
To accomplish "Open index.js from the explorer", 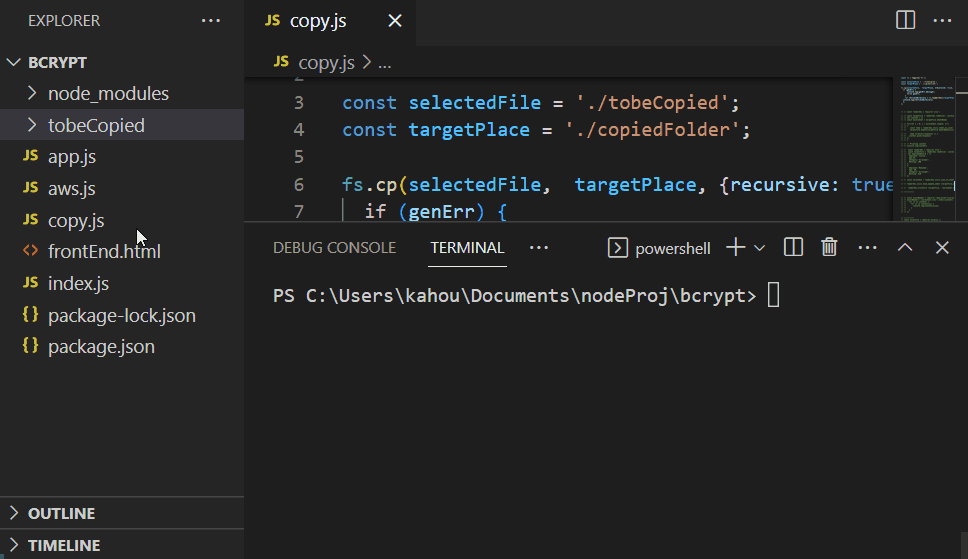I will click(x=122, y=284).
